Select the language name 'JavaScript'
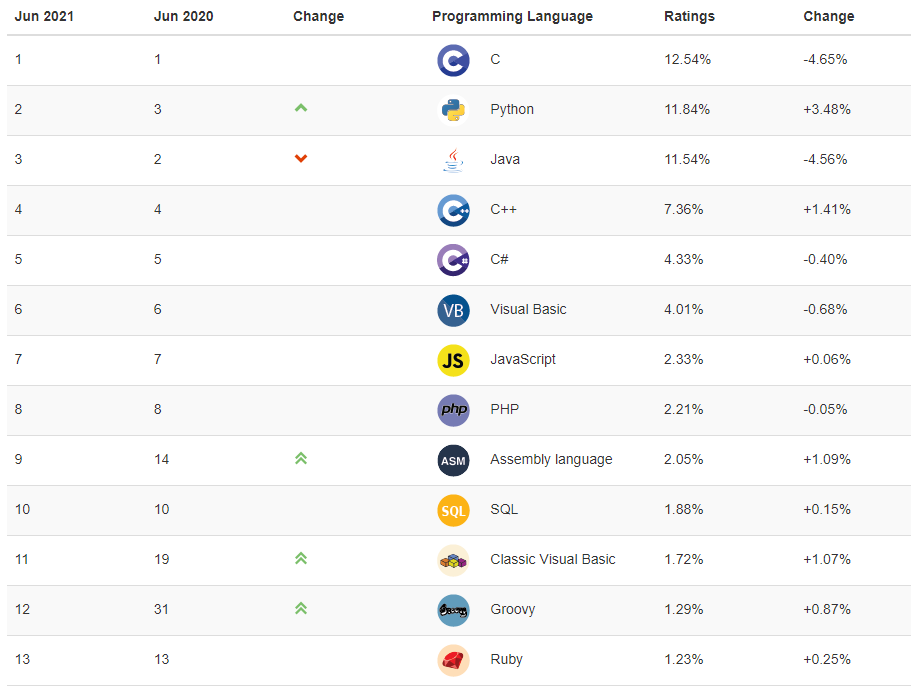 [x=523, y=360]
